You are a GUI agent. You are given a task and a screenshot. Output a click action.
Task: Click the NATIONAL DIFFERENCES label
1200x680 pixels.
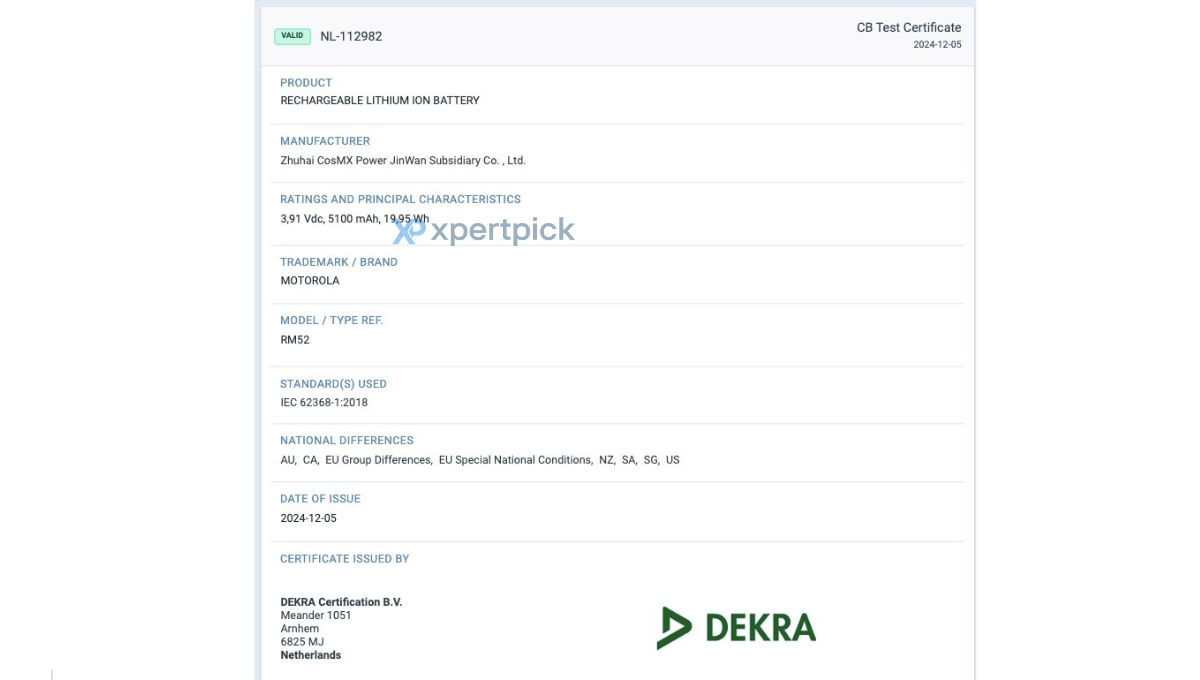pos(347,440)
